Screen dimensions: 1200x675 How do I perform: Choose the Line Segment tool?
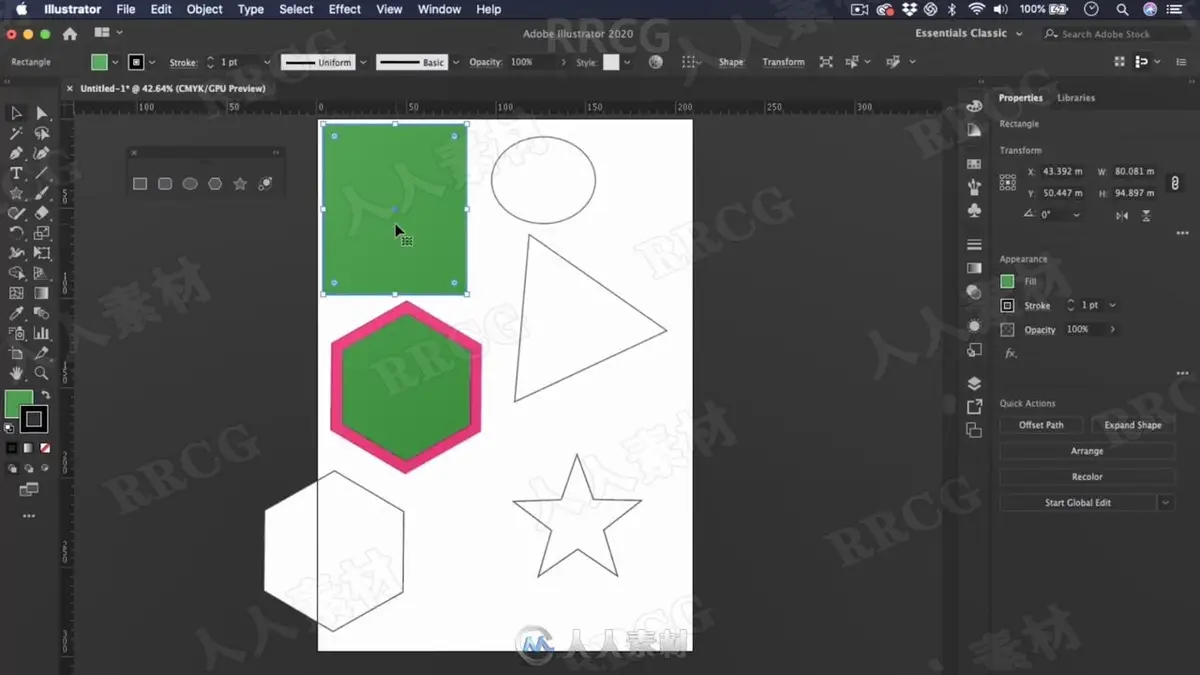[x=42, y=173]
